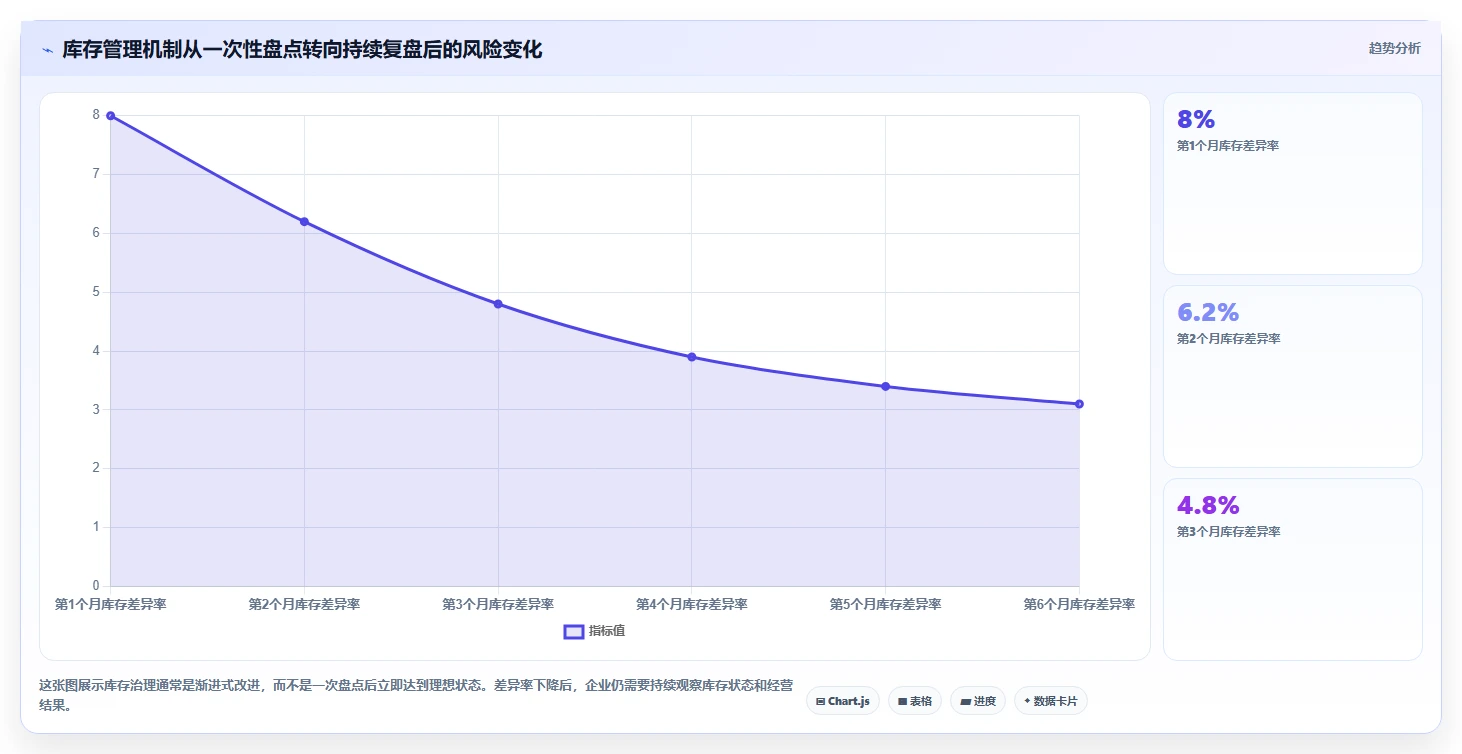
Task: Toggle the 指标值 legend item
Action: 595,631
